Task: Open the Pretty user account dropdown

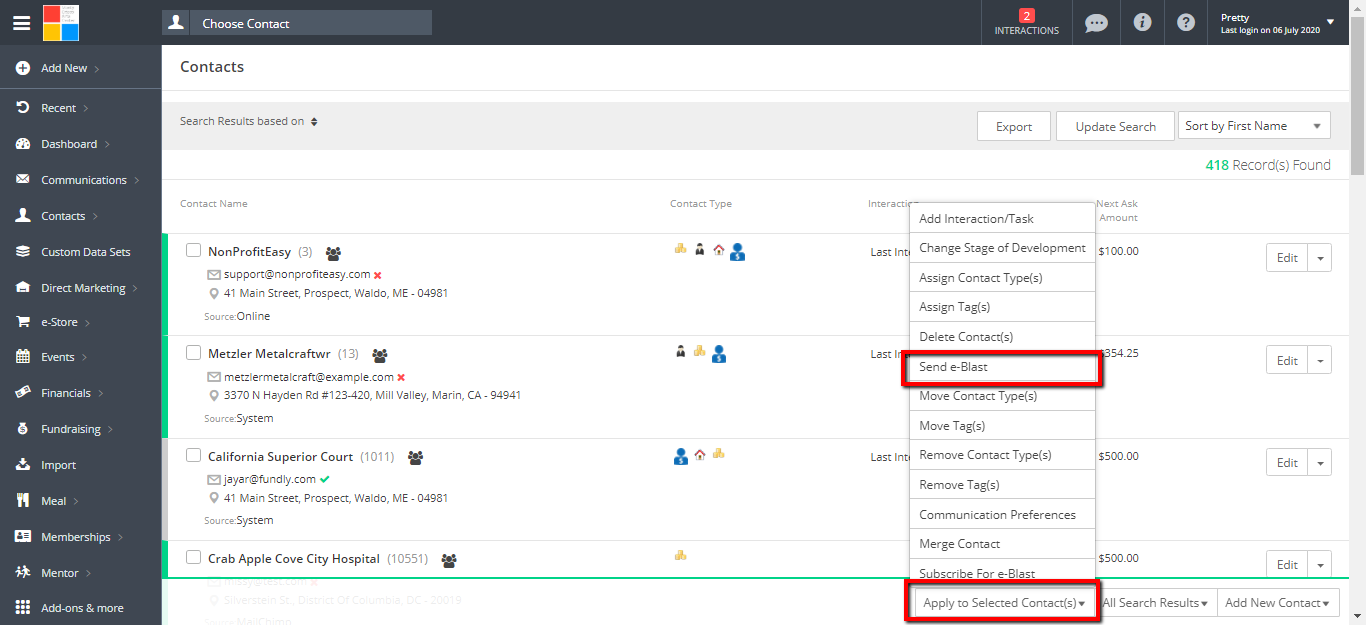Action: pyautogui.click(x=1330, y=22)
